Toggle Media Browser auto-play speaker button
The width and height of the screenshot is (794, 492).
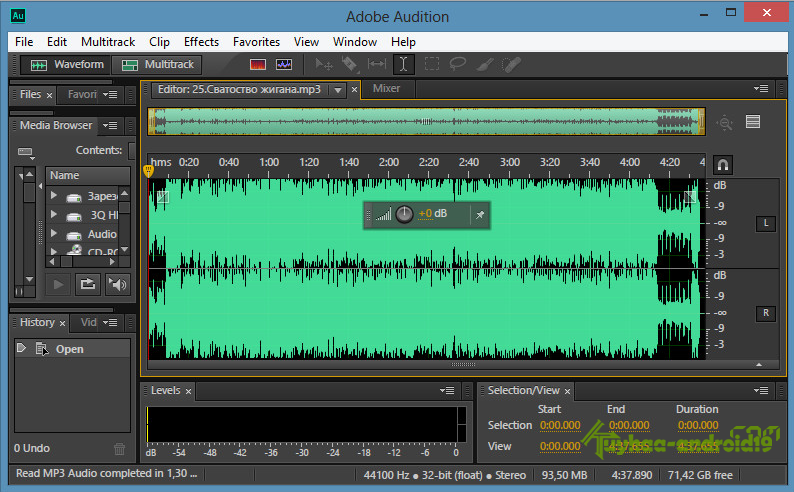[117, 284]
